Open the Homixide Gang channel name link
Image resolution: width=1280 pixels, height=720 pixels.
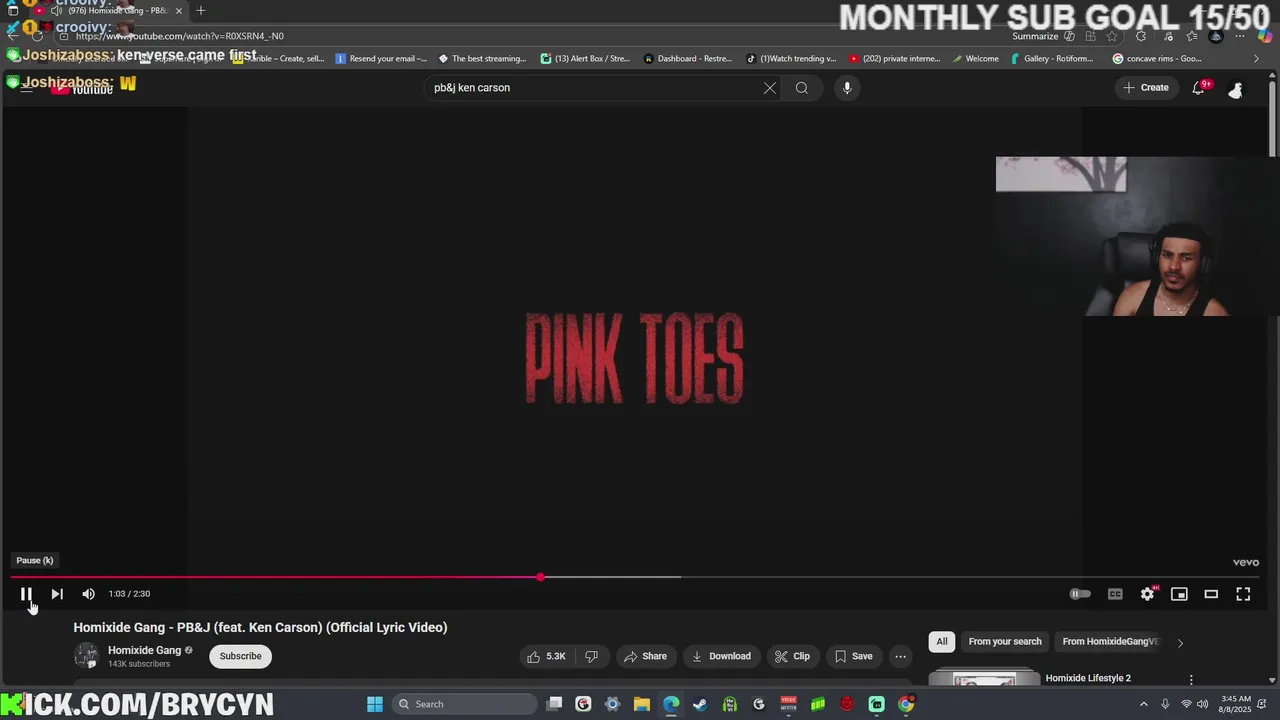(144, 650)
